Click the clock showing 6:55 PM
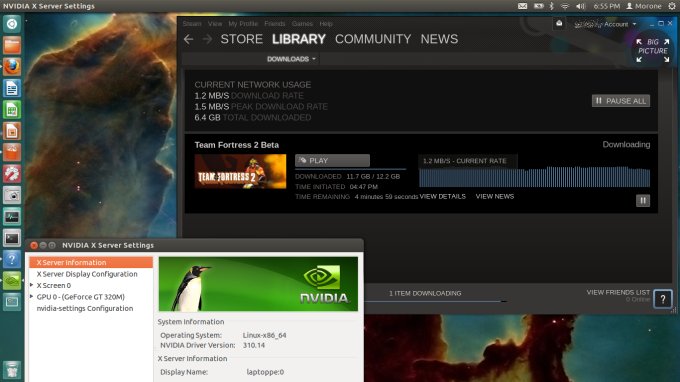680x382 pixels. tap(606, 6)
